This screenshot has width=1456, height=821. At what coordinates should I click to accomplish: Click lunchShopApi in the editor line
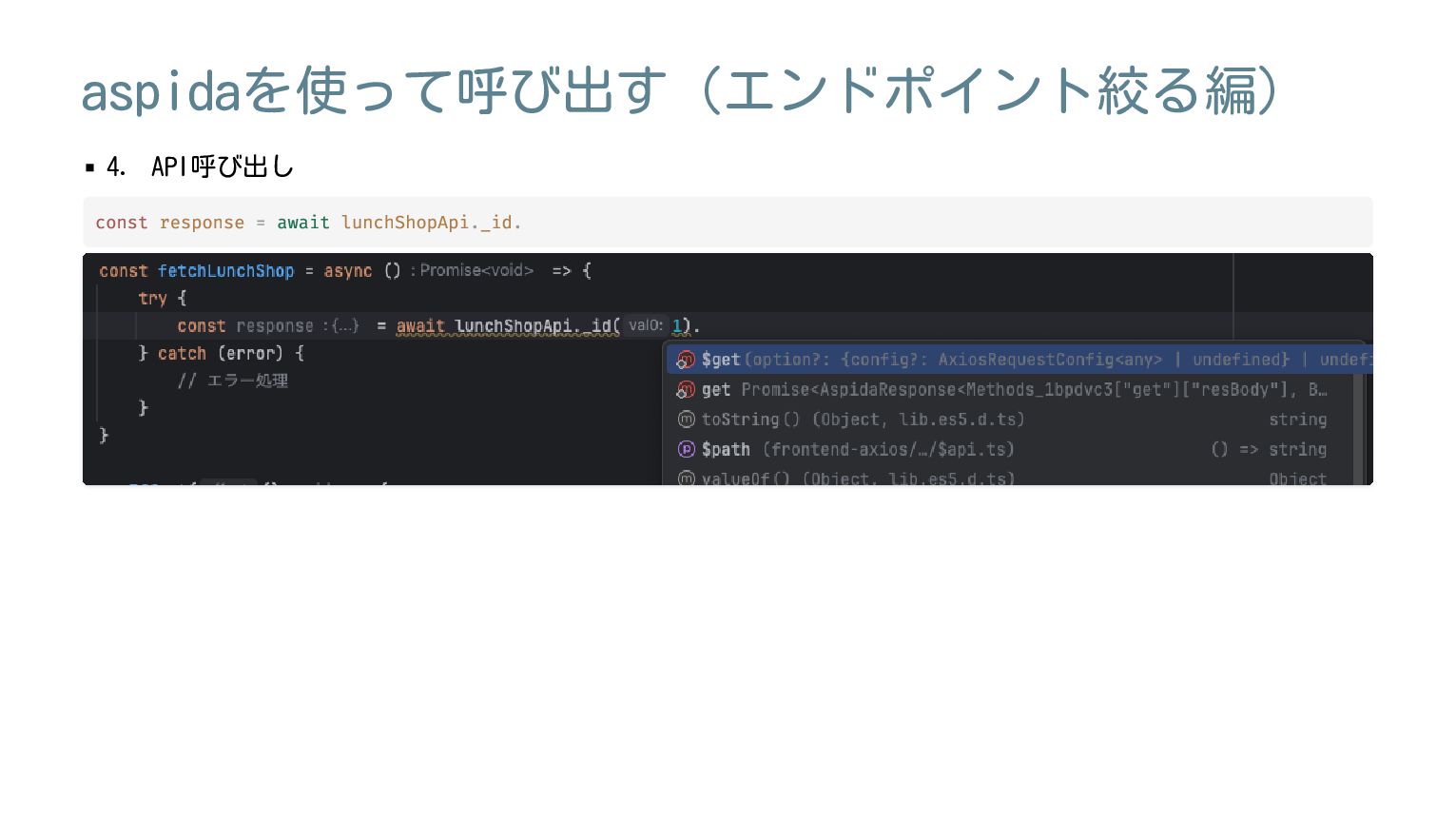pyautogui.click(x=514, y=326)
